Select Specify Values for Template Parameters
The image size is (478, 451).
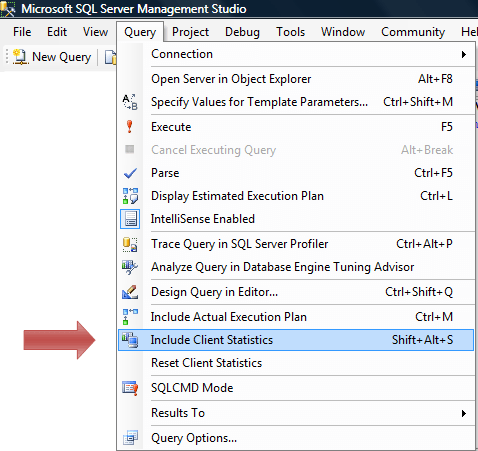(x=296, y=102)
